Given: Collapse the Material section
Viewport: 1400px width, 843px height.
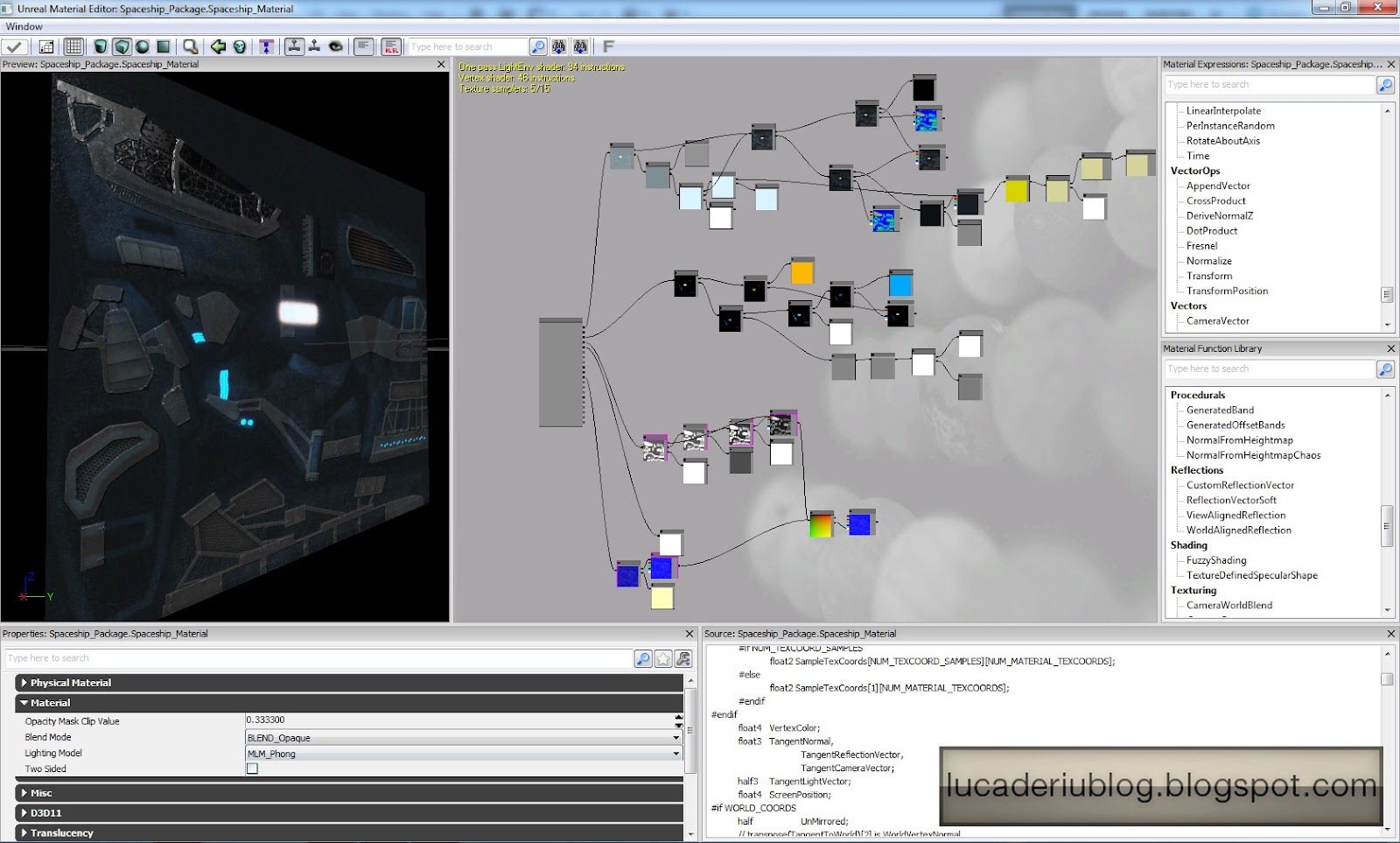Looking at the screenshot, I should point(349,703).
